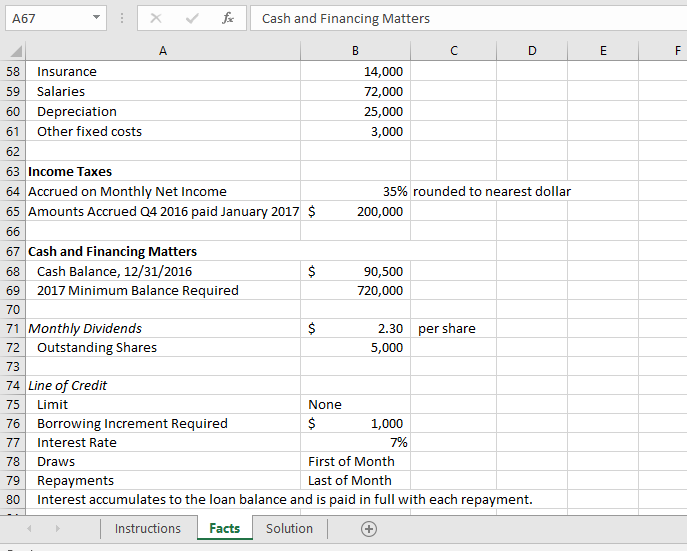The image size is (687, 551).
Task: Click the 3,000 value cell
Action: (355, 131)
